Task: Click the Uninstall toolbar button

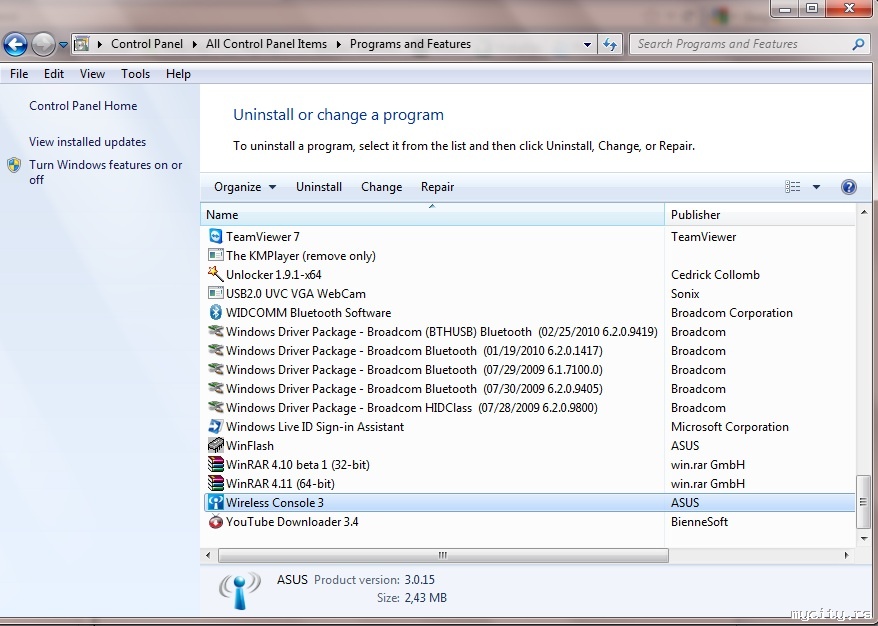Action: 319,187
